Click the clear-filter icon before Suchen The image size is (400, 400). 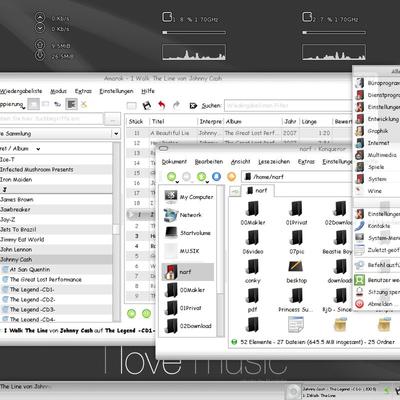coord(193,106)
